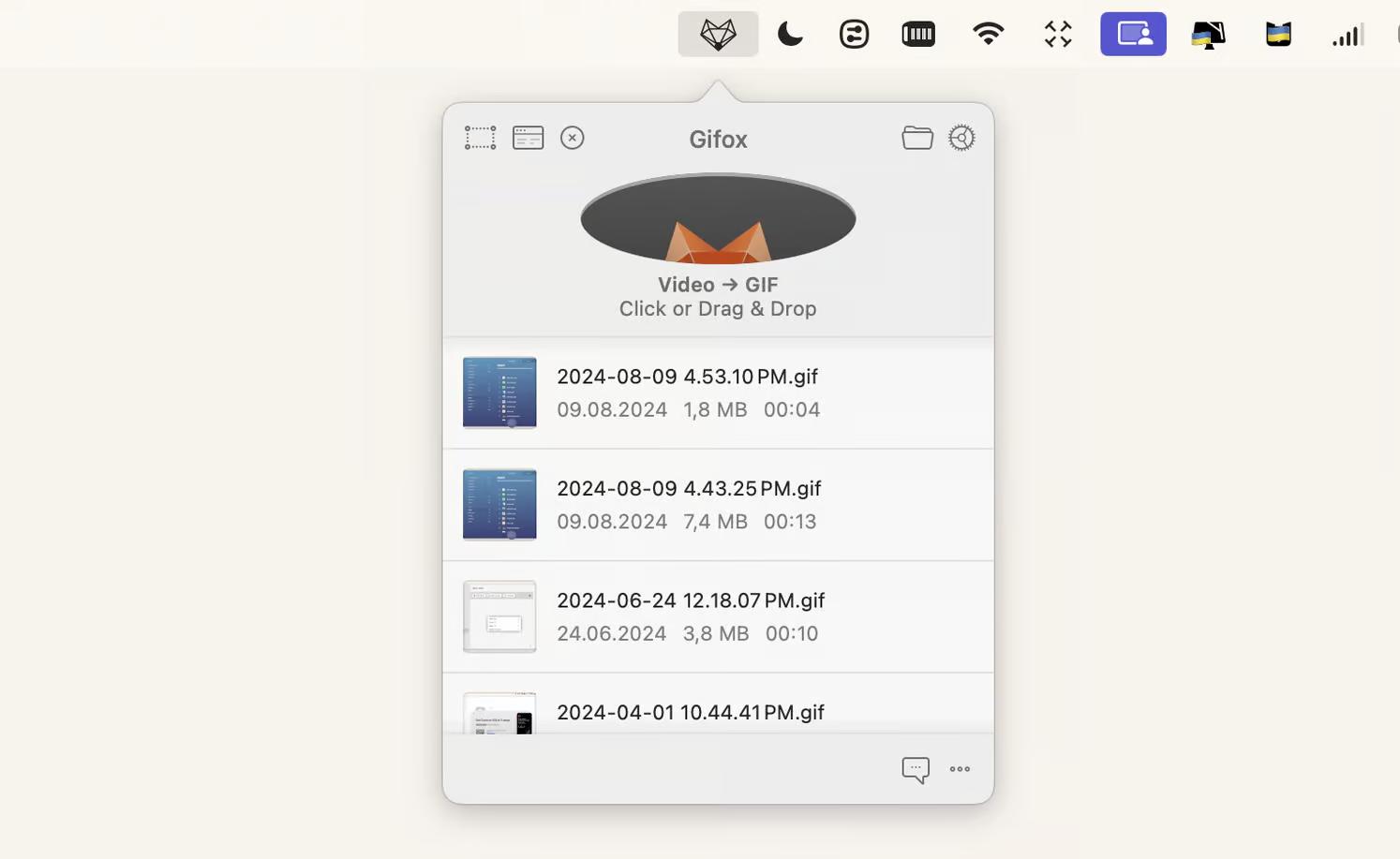Screen dimensions: 1400x859
Task: Click thumbnail of the 12.18.07 PM gif
Action: point(499,616)
